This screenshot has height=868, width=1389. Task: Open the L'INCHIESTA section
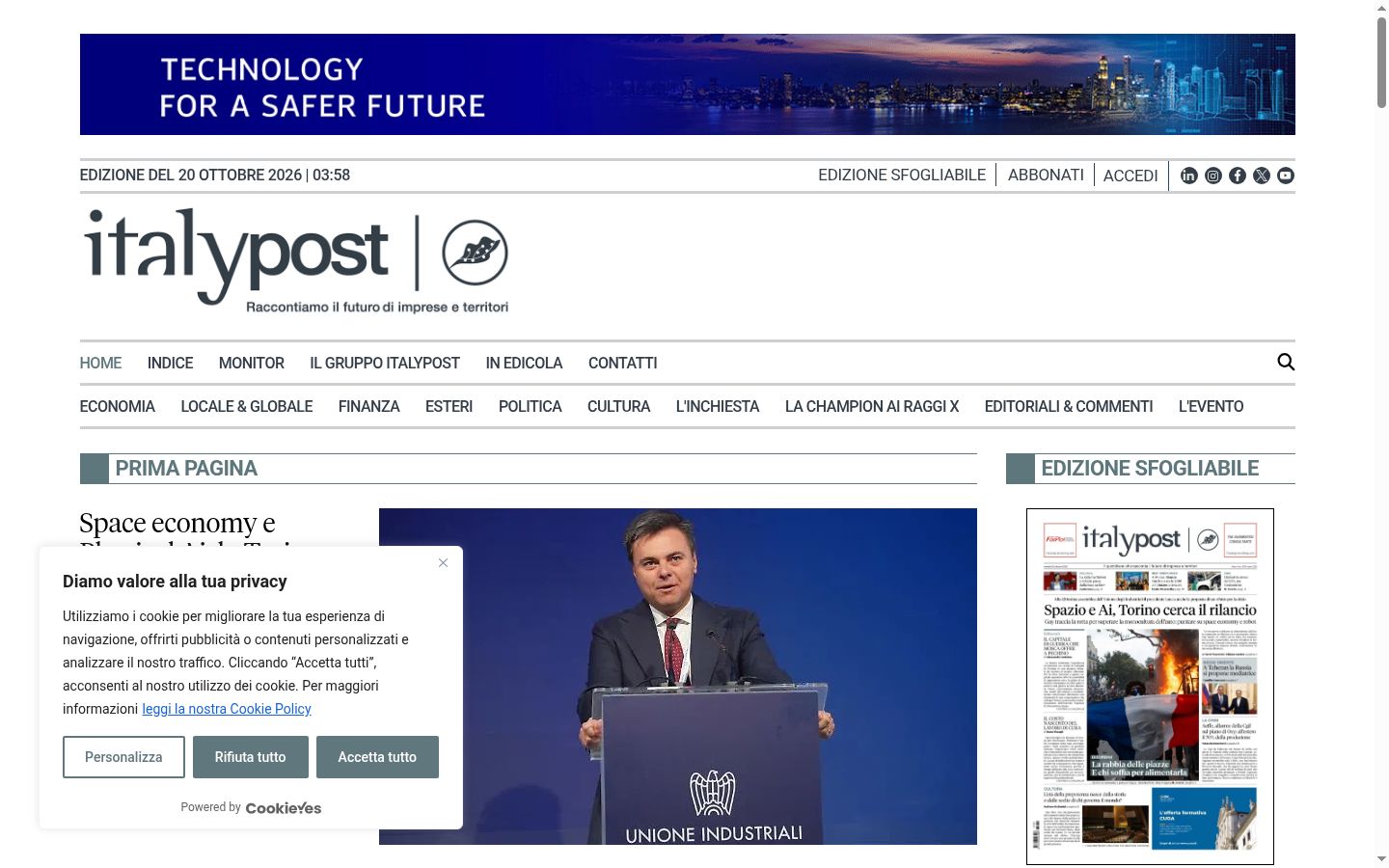718,406
